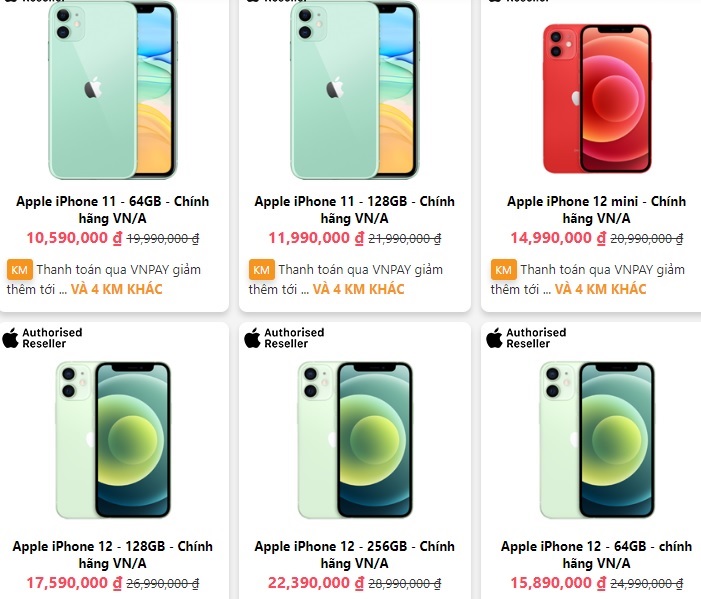Open the iPhone 12 256GB product image
Viewport: 701px width, 599px height.
point(355,440)
